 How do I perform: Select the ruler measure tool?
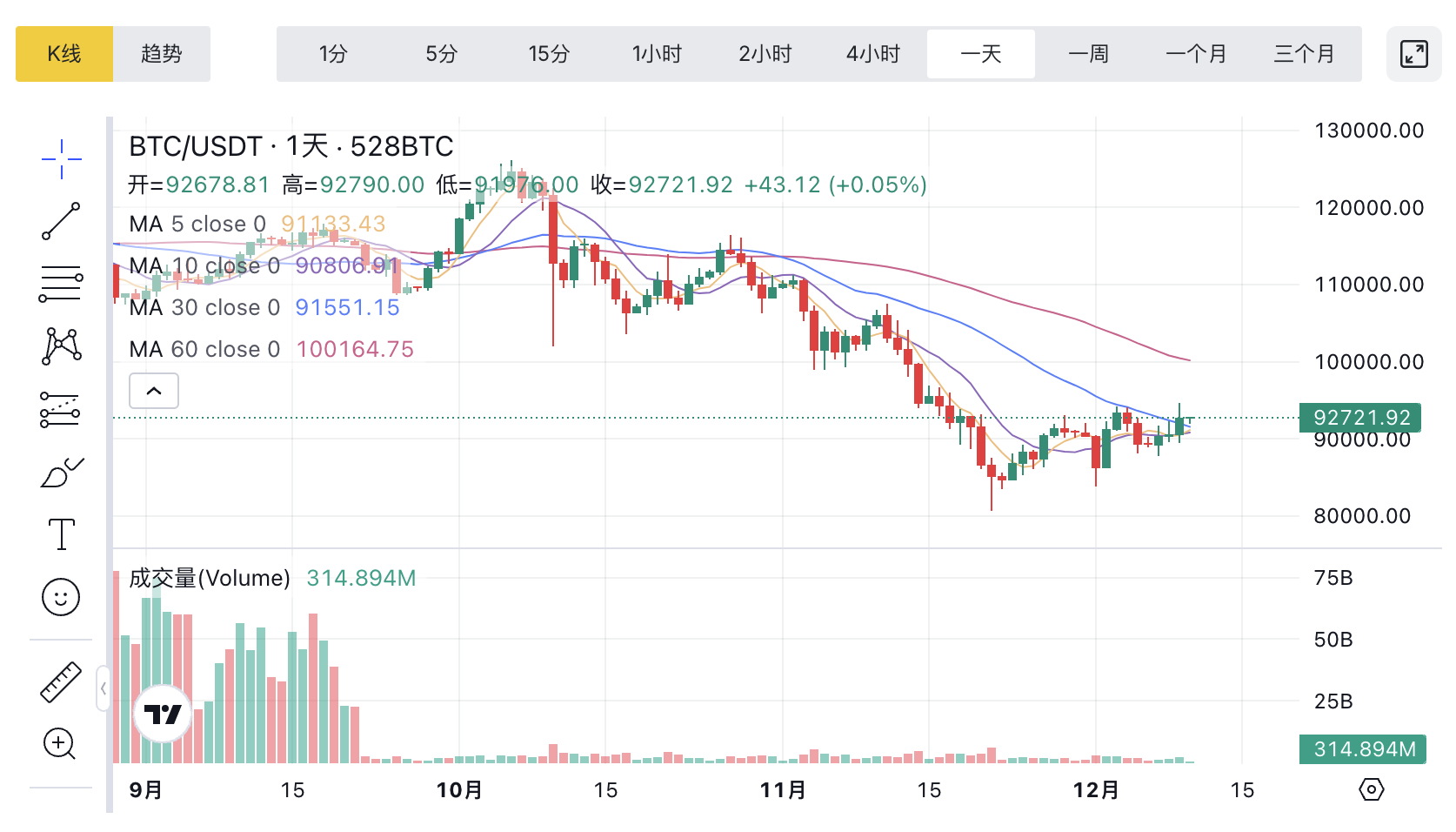tap(61, 681)
